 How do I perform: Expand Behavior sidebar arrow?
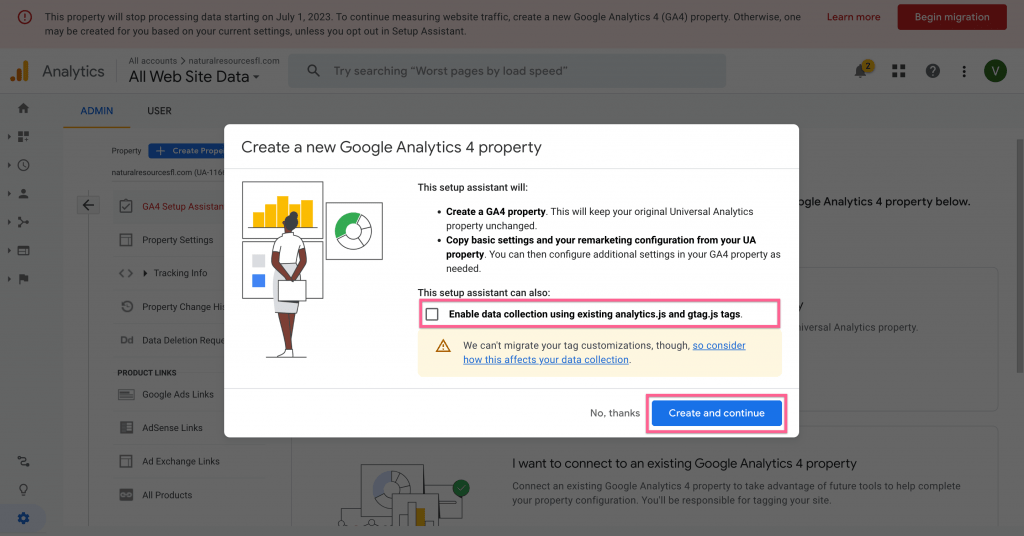(9, 251)
